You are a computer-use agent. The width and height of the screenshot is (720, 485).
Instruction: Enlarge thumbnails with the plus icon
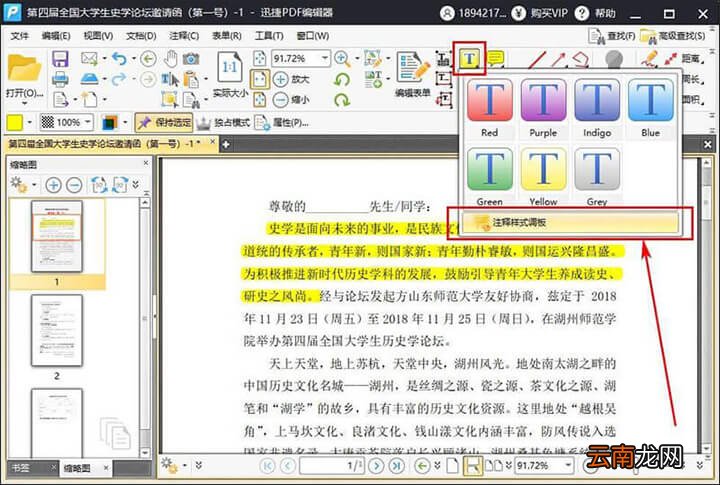point(53,185)
